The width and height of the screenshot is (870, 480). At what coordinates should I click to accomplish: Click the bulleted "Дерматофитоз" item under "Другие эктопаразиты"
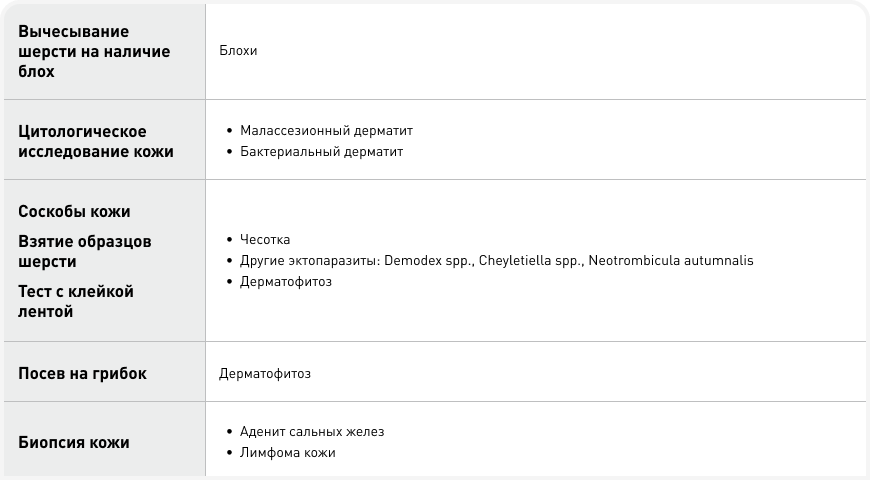pyautogui.click(x=286, y=282)
